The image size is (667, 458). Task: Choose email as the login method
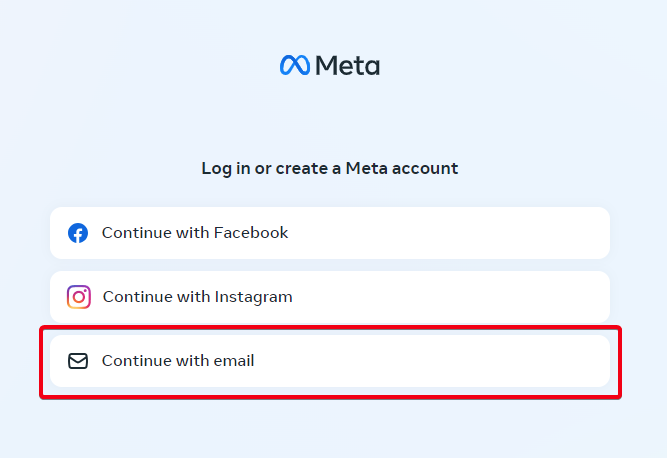(x=330, y=361)
